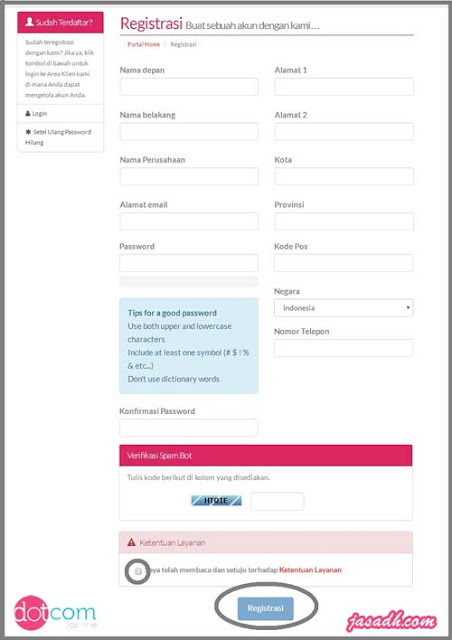This screenshot has width=452, height=640.
Task: Submit the form with the Registrasi button
Action: (265, 608)
